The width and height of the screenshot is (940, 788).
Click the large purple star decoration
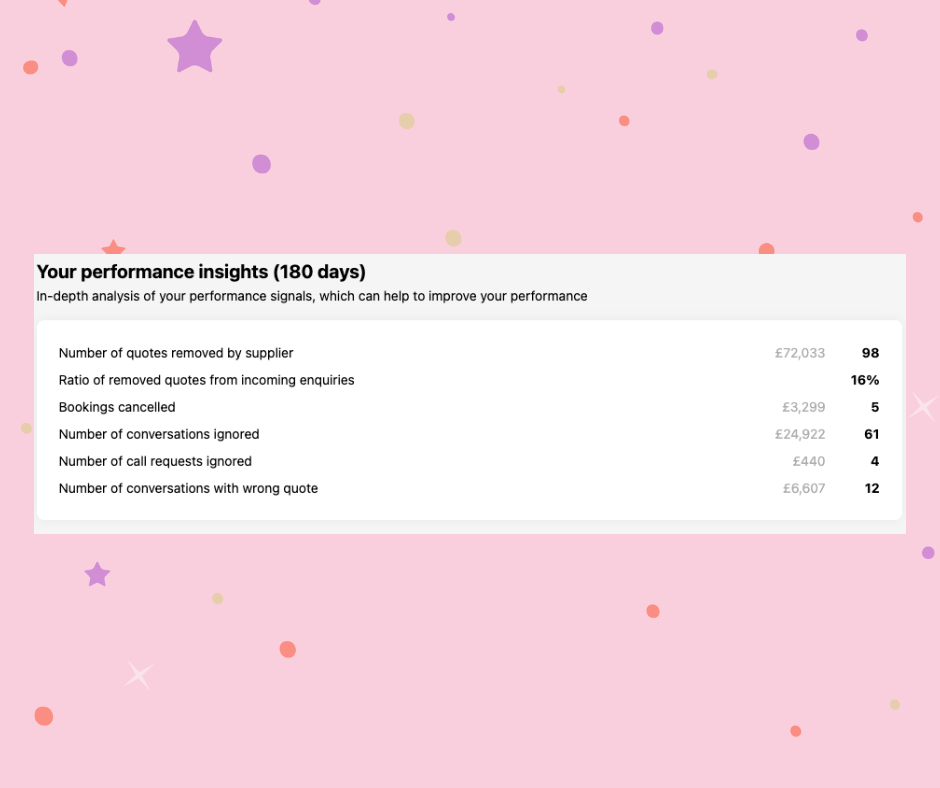[194, 47]
